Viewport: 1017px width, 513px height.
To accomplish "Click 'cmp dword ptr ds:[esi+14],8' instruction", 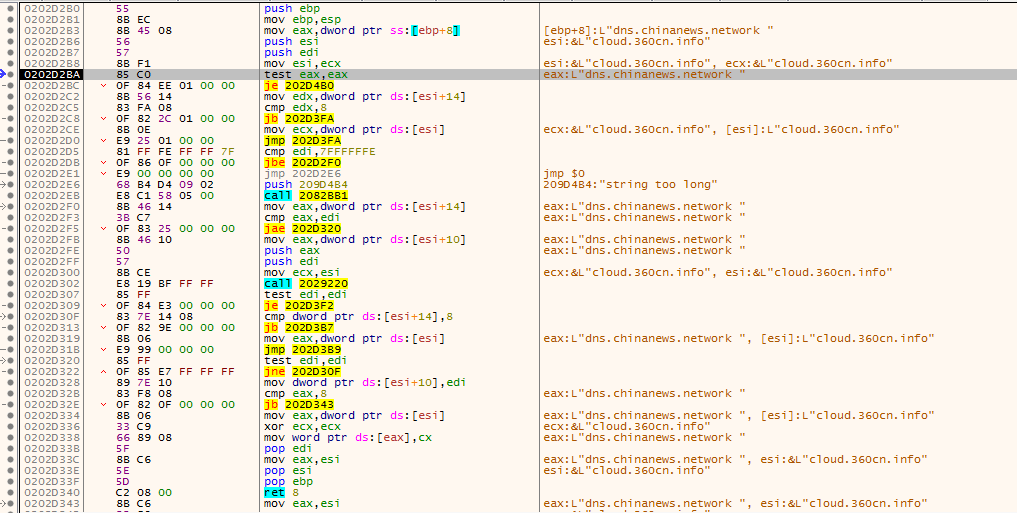I will [x=358, y=316].
